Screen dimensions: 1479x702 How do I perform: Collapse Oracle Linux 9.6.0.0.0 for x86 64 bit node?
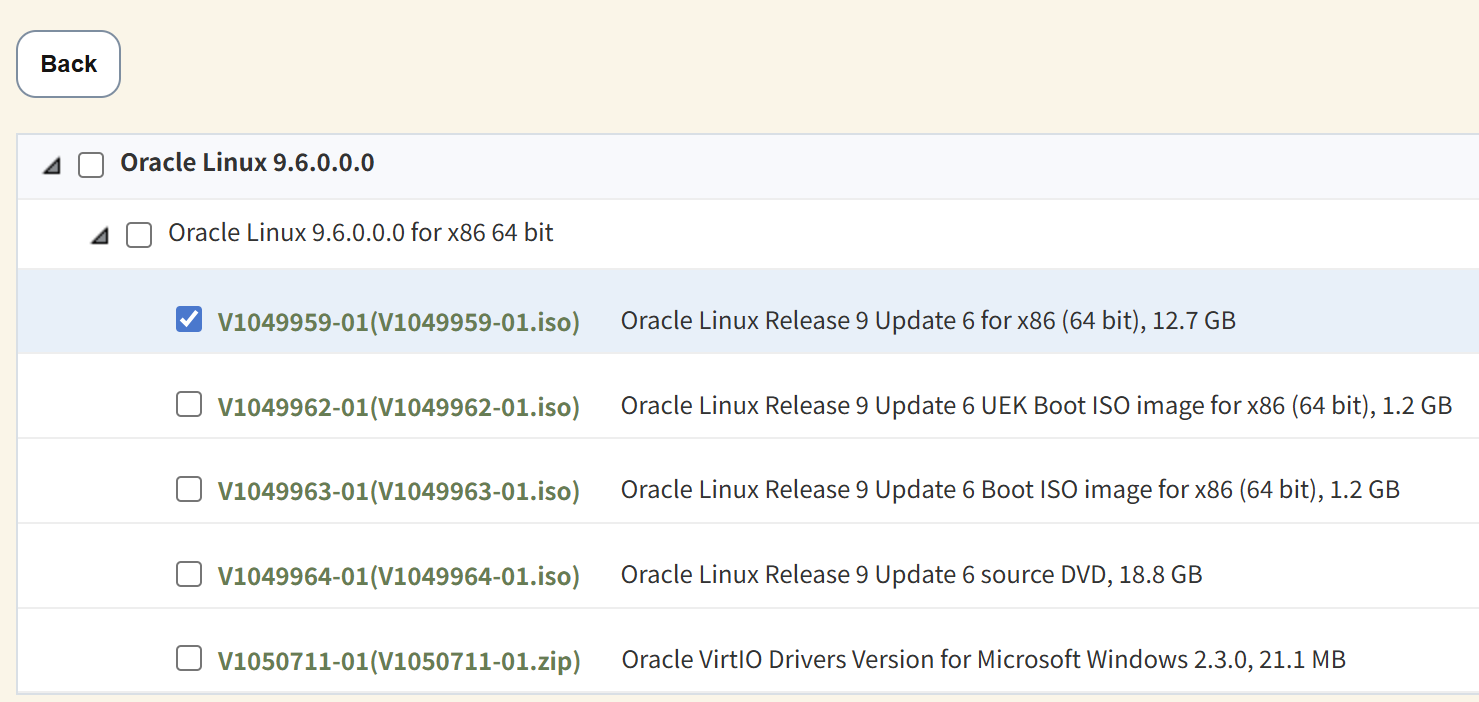99,237
